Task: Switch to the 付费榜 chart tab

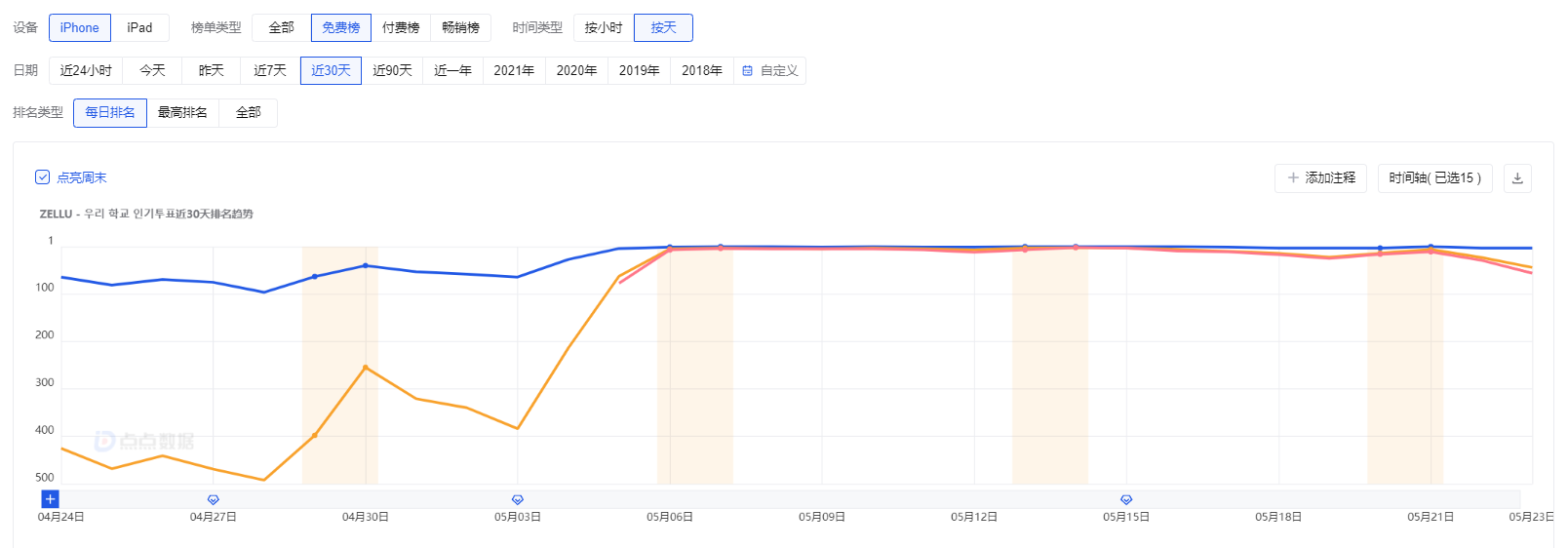Action: [401, 28]
